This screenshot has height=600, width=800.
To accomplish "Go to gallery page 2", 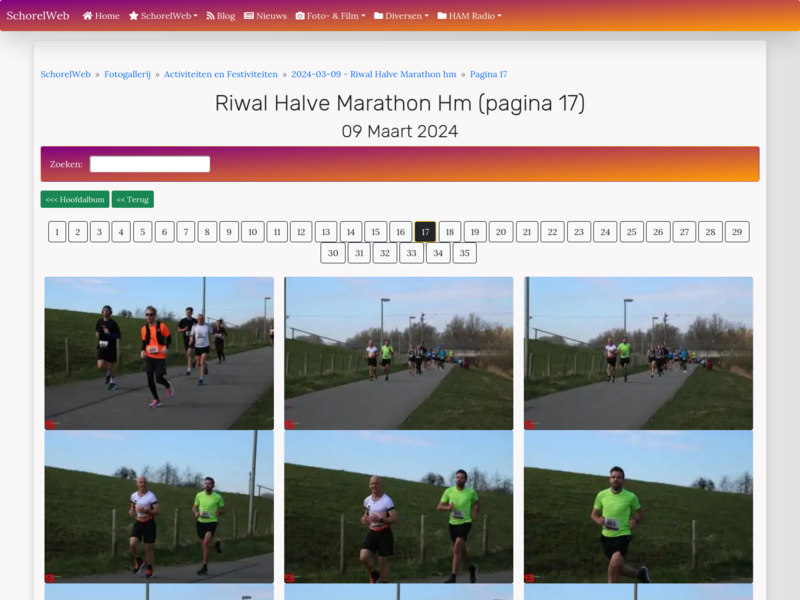I will pyautogui.click(x=78, y=232).
